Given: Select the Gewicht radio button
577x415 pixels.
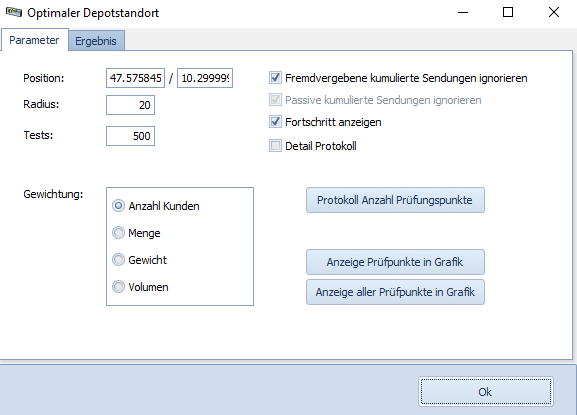Looking at the screenshot, I should (118, 260).
